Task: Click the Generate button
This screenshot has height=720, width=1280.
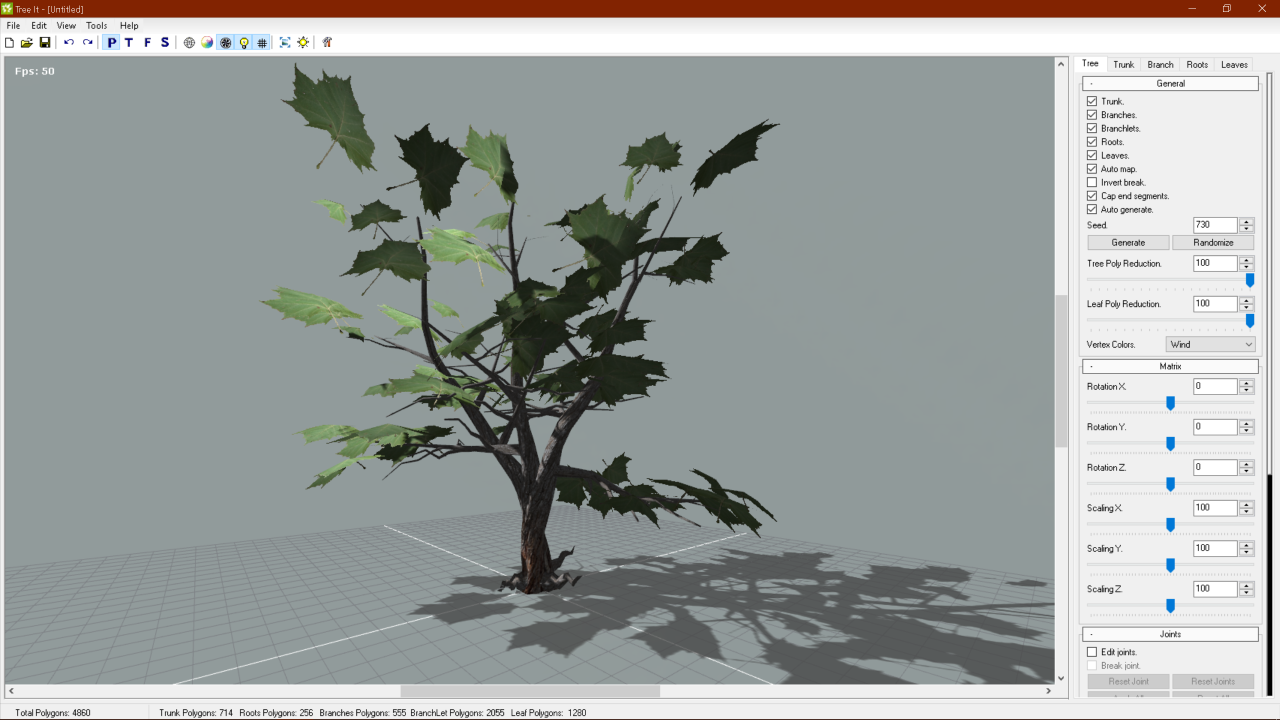Action: point(1128,243)
